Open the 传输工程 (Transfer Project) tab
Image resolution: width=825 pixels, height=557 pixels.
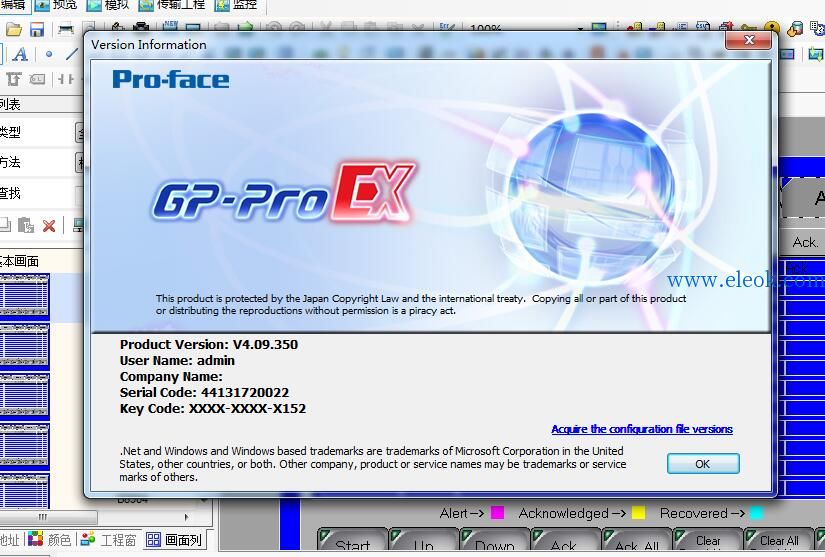172,5
